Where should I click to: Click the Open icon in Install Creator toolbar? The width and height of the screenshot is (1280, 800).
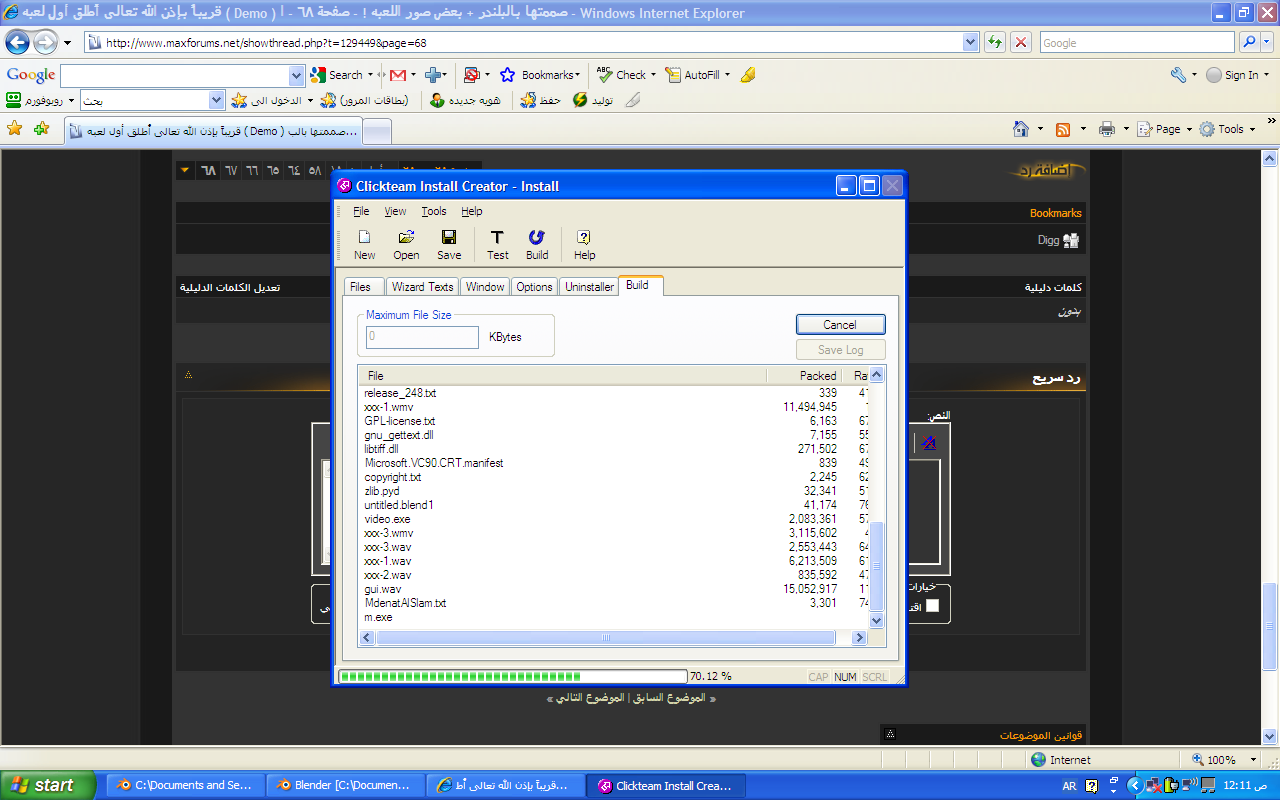click(406, 238)
